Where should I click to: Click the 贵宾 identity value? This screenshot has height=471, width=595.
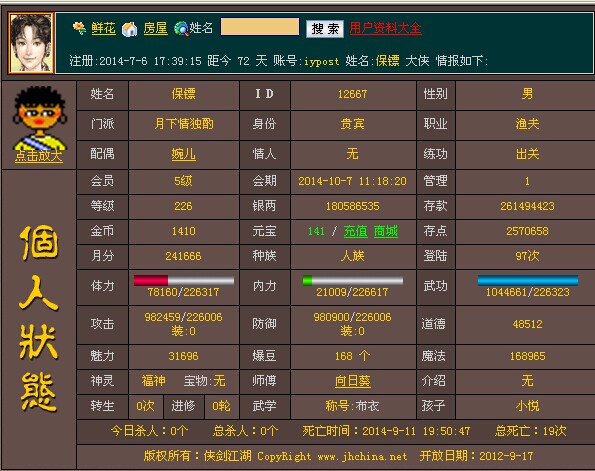(x=353, y=124)
